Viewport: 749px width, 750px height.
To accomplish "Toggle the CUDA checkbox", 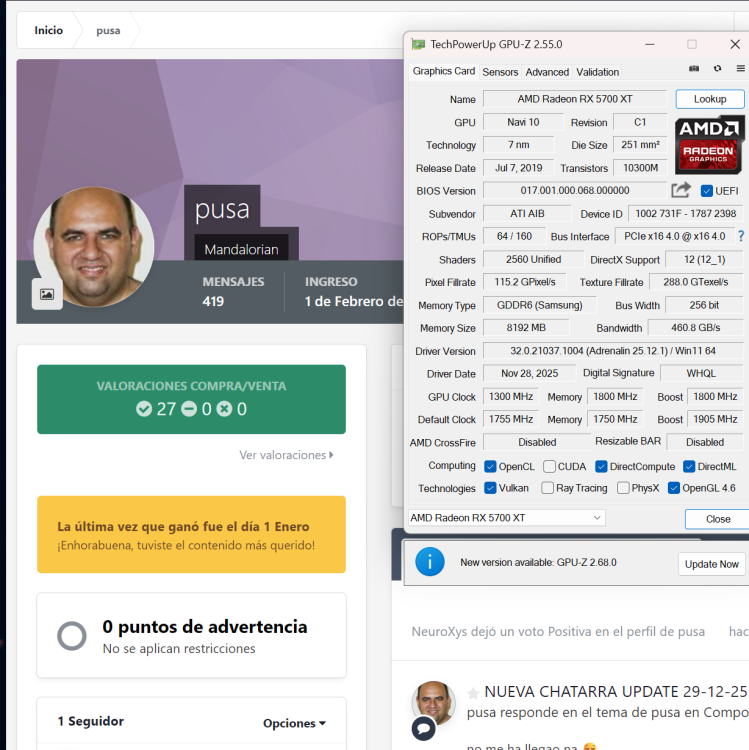I will (550, 466).
